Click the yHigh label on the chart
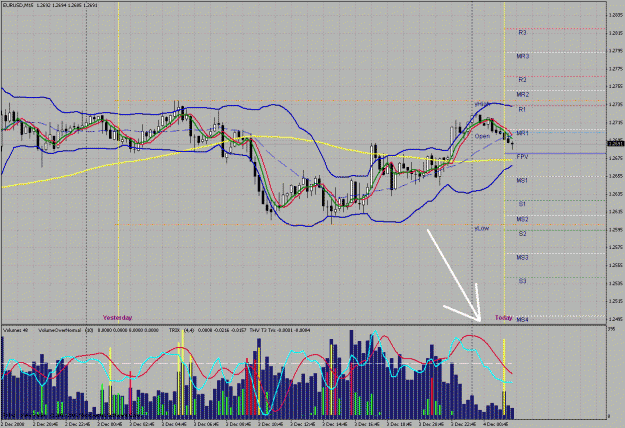Image resolution: width=625 pixels, height=428 pixels. click(x=482, y=104)
